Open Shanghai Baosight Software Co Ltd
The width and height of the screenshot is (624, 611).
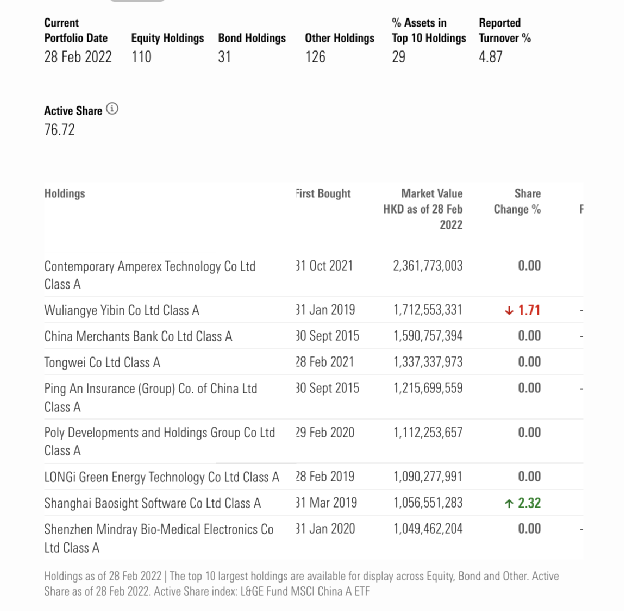tap(153, 503)
